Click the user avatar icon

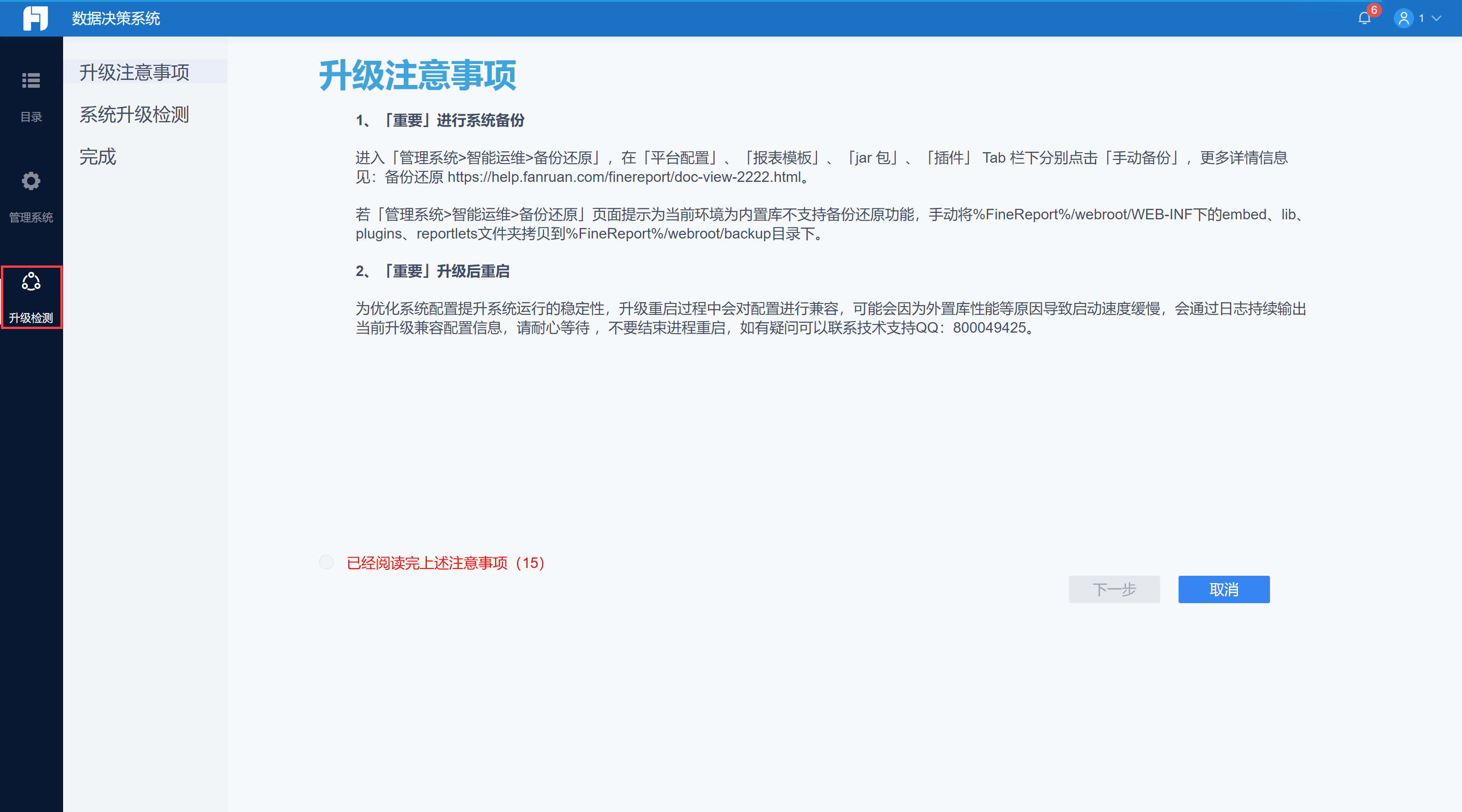click(x=1403, y=19)
